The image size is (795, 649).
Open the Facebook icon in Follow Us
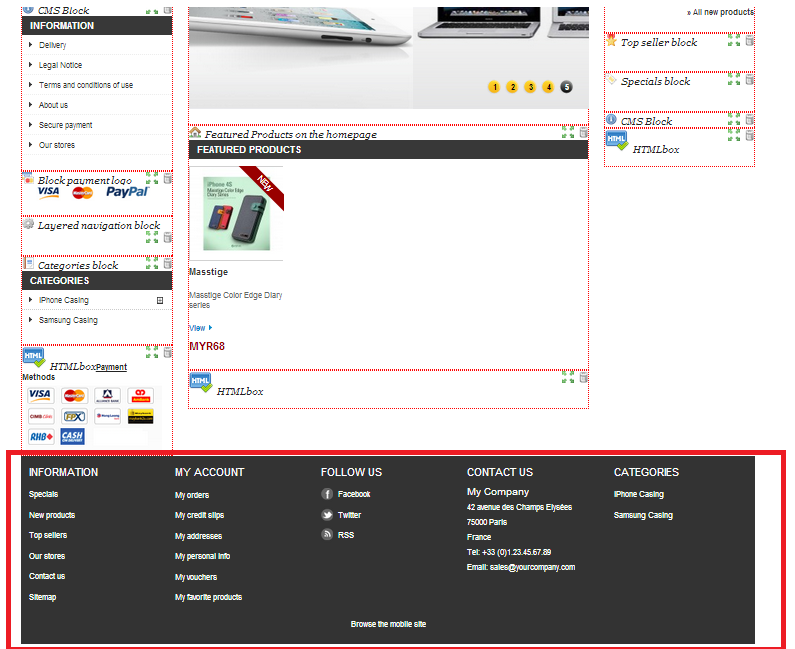(x=327, y=494)
